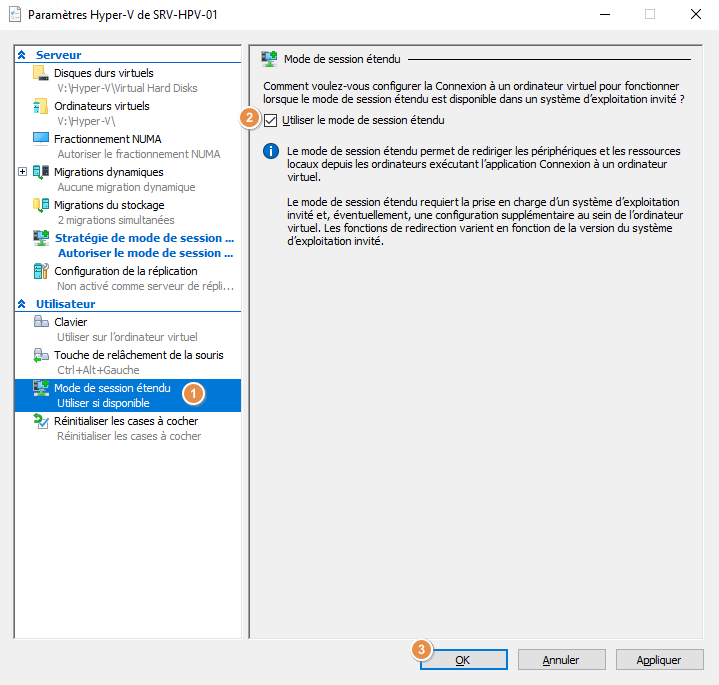Select Mode de session étendu in sidebar
719x685 pixels.
tap(128, 395)
